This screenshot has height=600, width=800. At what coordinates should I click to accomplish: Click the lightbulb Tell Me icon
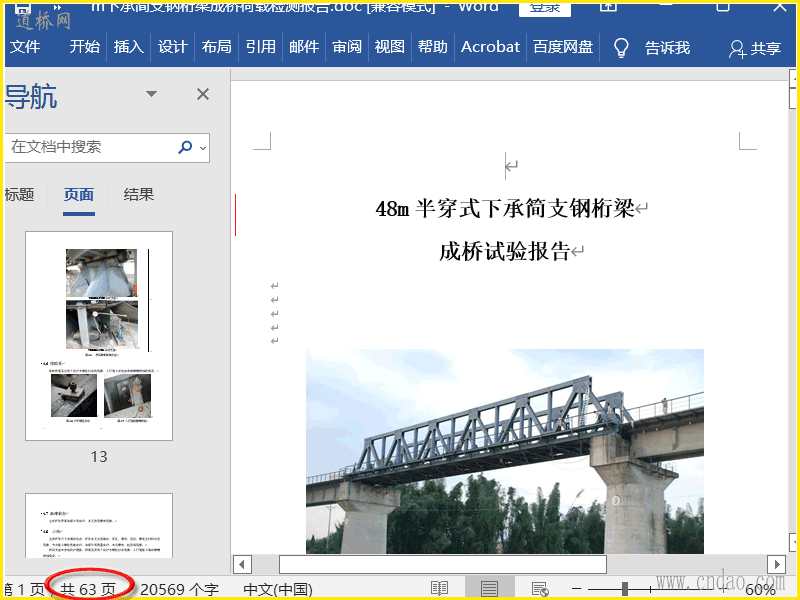(x=620, y=48)
